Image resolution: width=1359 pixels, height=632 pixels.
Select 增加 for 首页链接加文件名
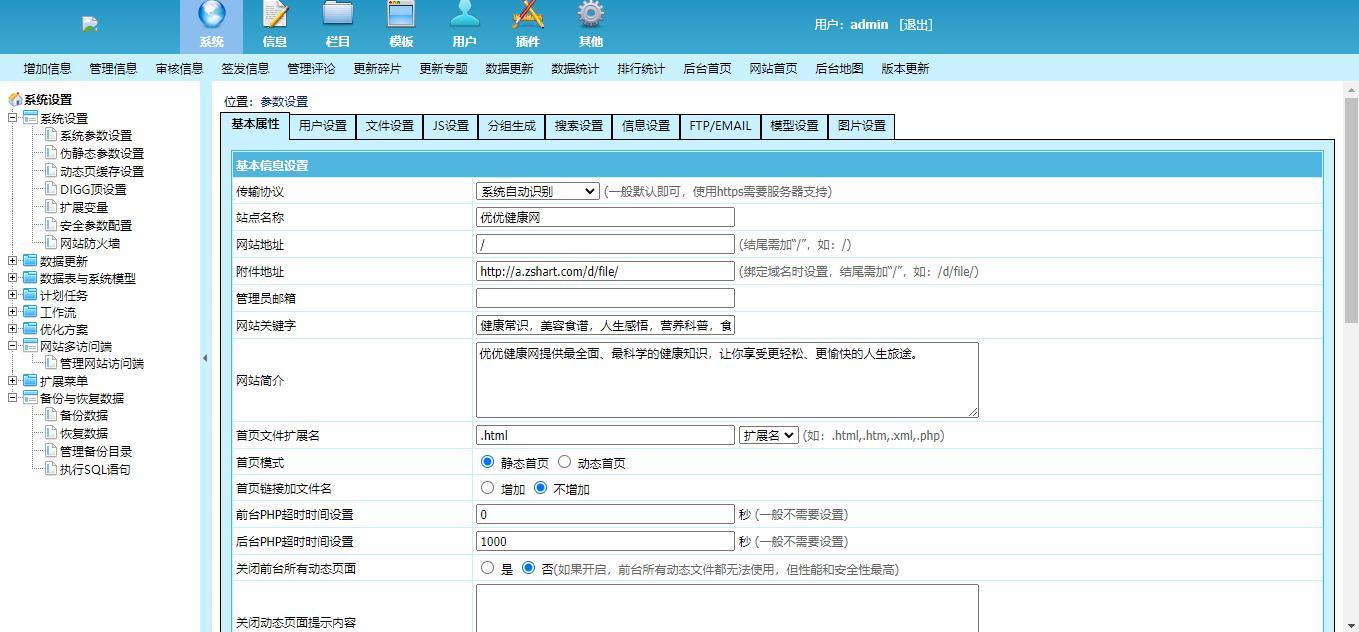click(x=488, y=488)
